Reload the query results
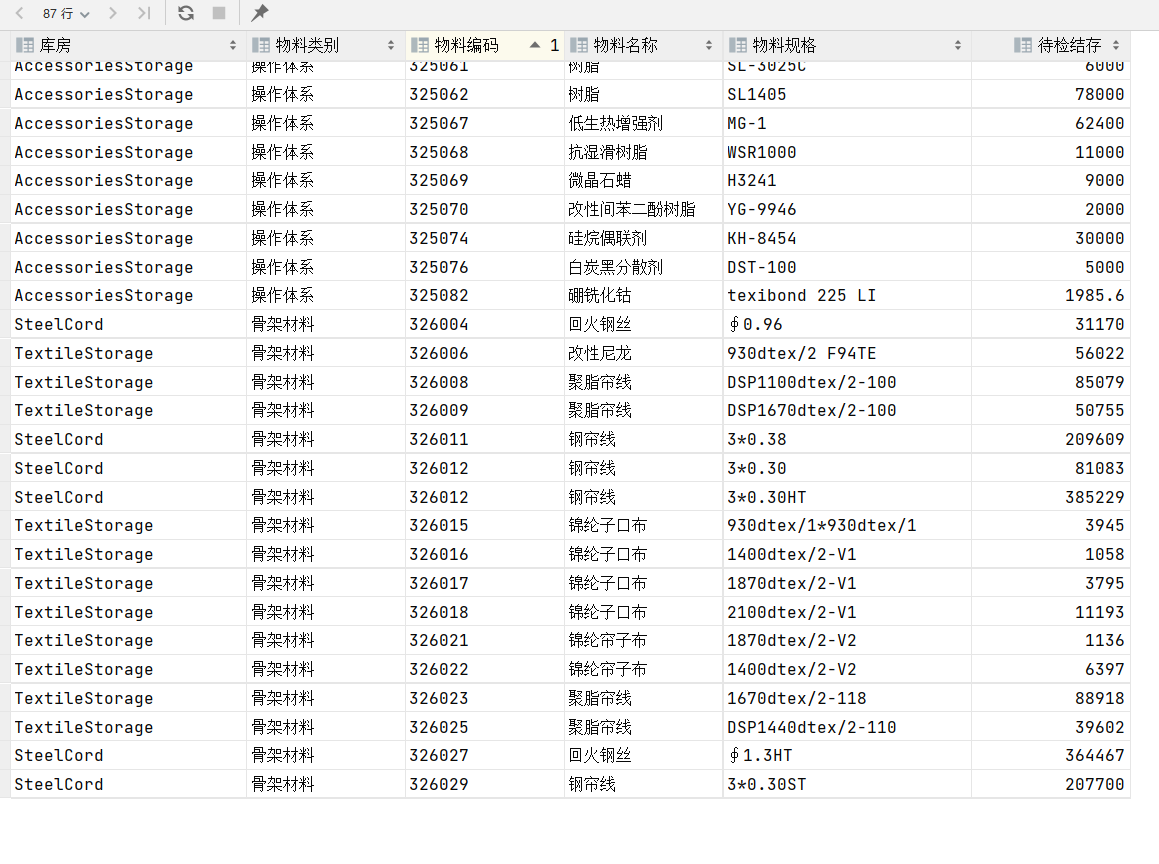 186,13
